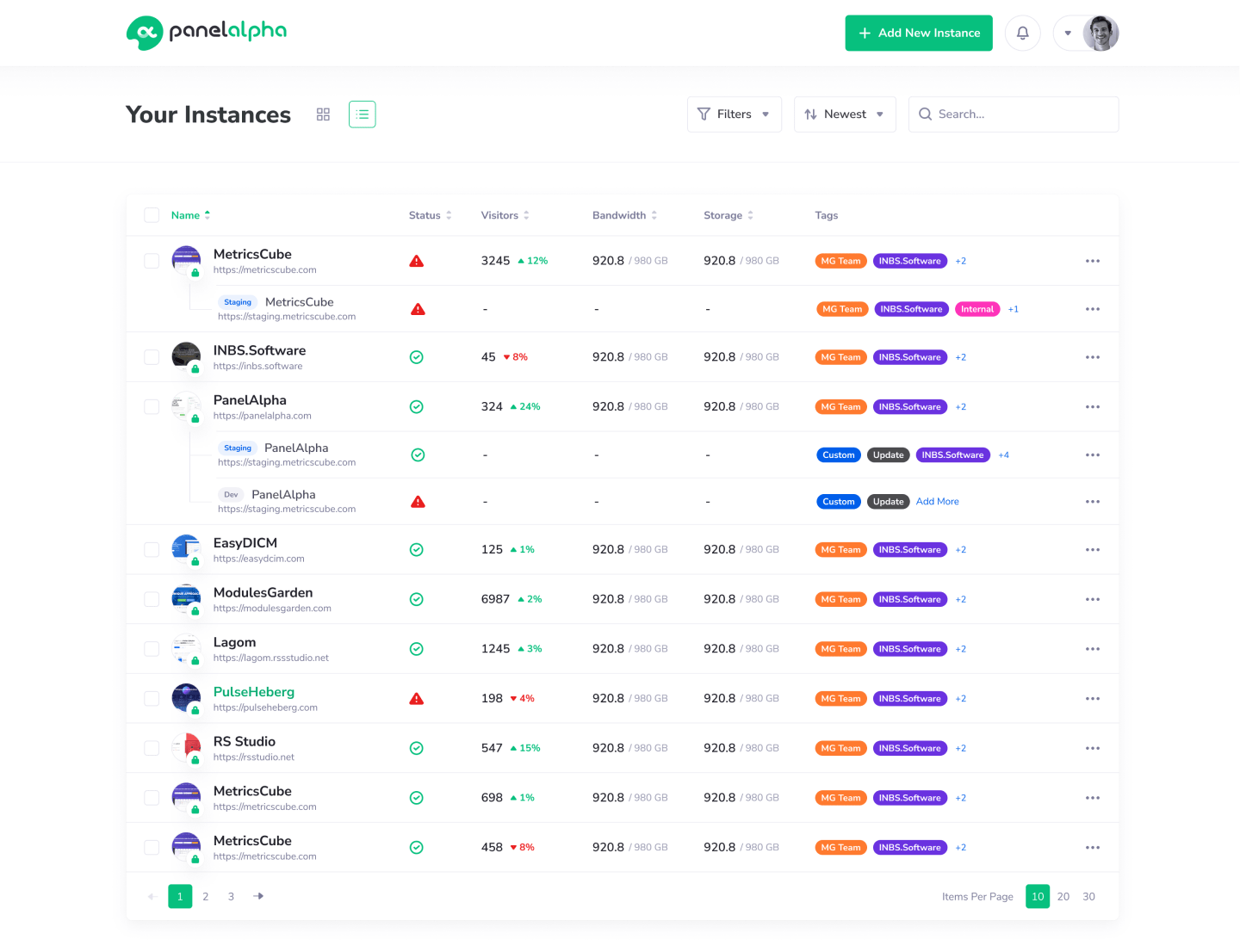Screen dimensions: 1240x952
Task: Check the PulseHeberg row checkbox
Action: [x=152, y=699]
